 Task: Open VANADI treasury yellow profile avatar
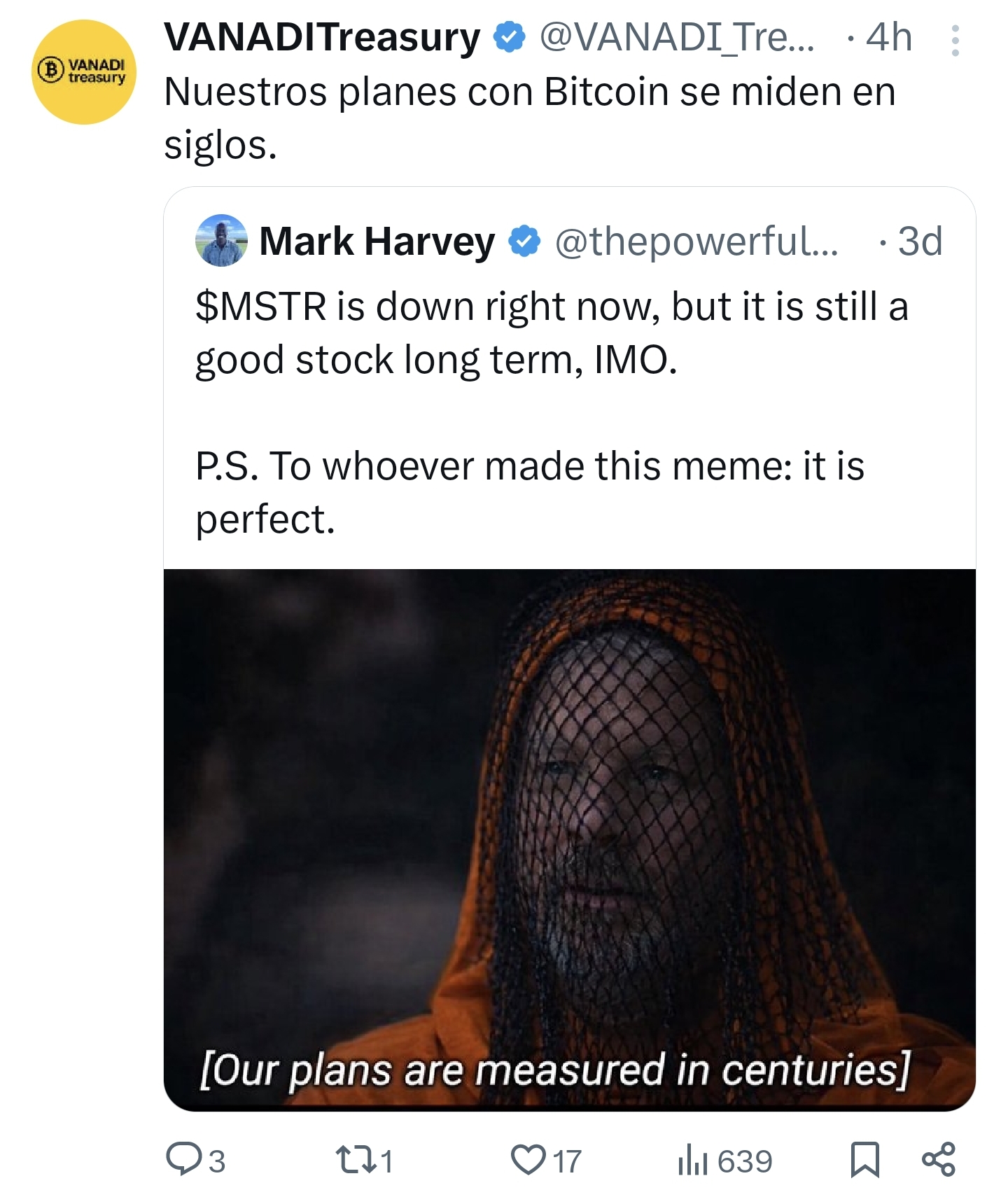84,72
